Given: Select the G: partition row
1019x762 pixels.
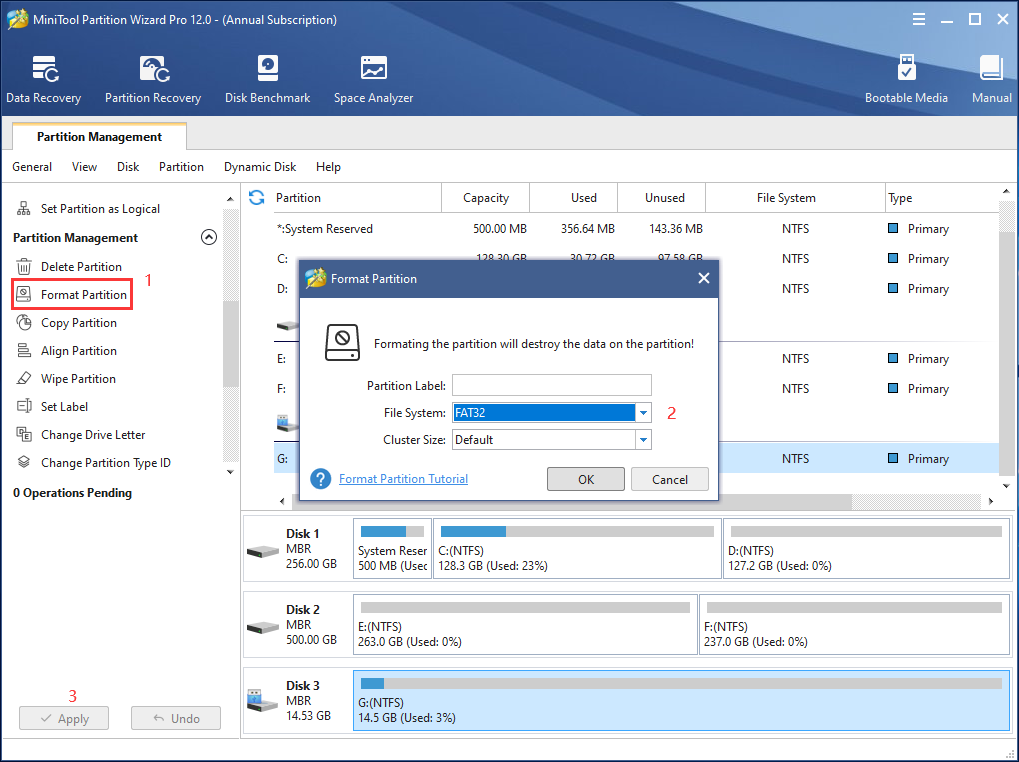Looking at the screenshot, I should 636,459.
